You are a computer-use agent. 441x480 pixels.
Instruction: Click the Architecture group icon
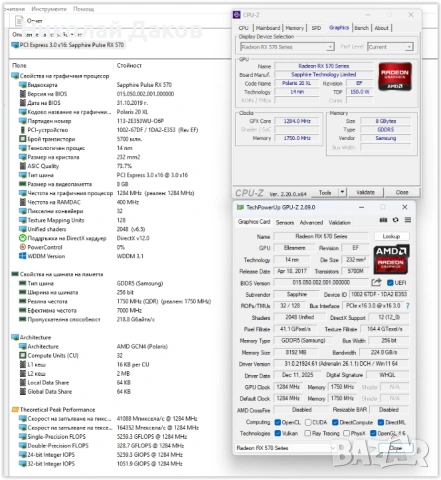click(15, 337)
